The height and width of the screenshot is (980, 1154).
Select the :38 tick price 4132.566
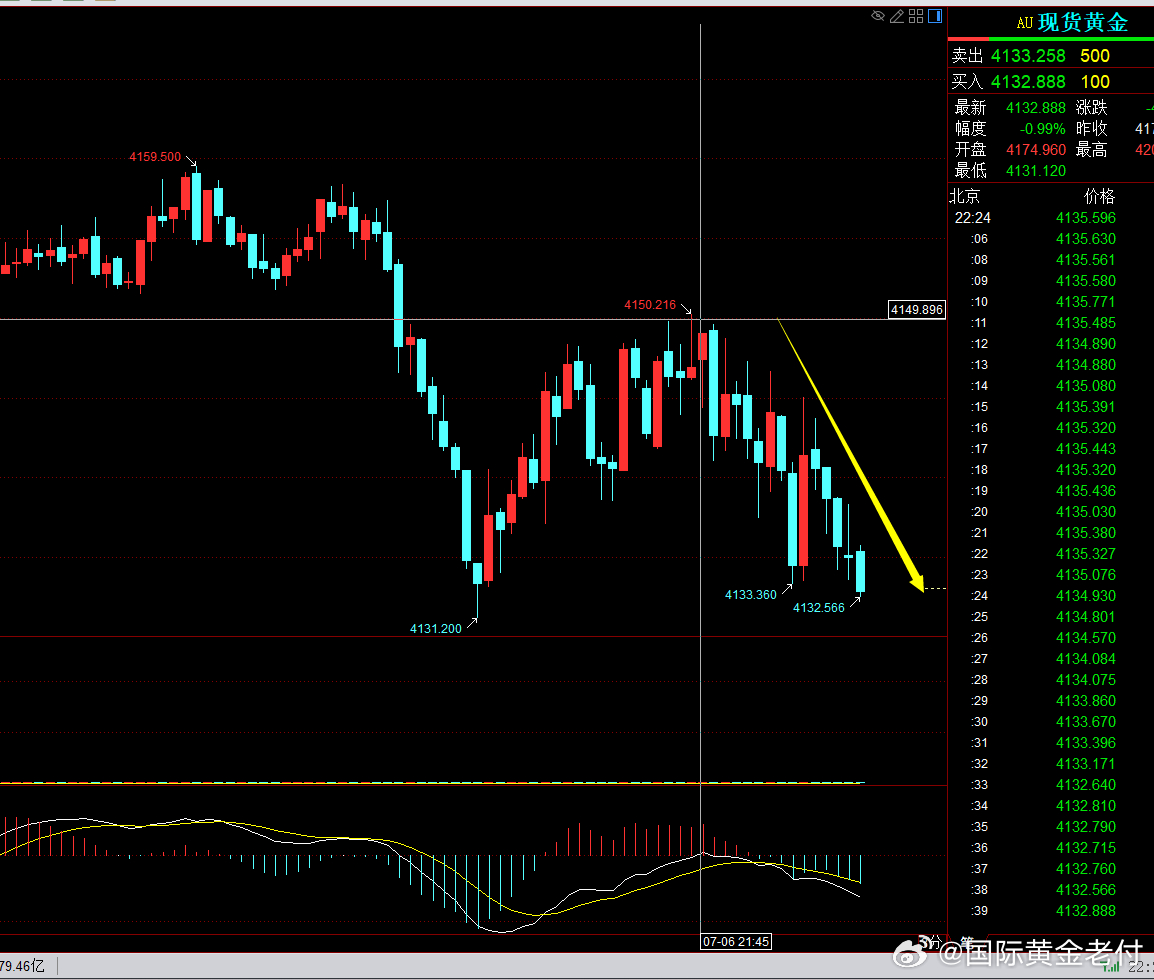tap(1086, 890)
